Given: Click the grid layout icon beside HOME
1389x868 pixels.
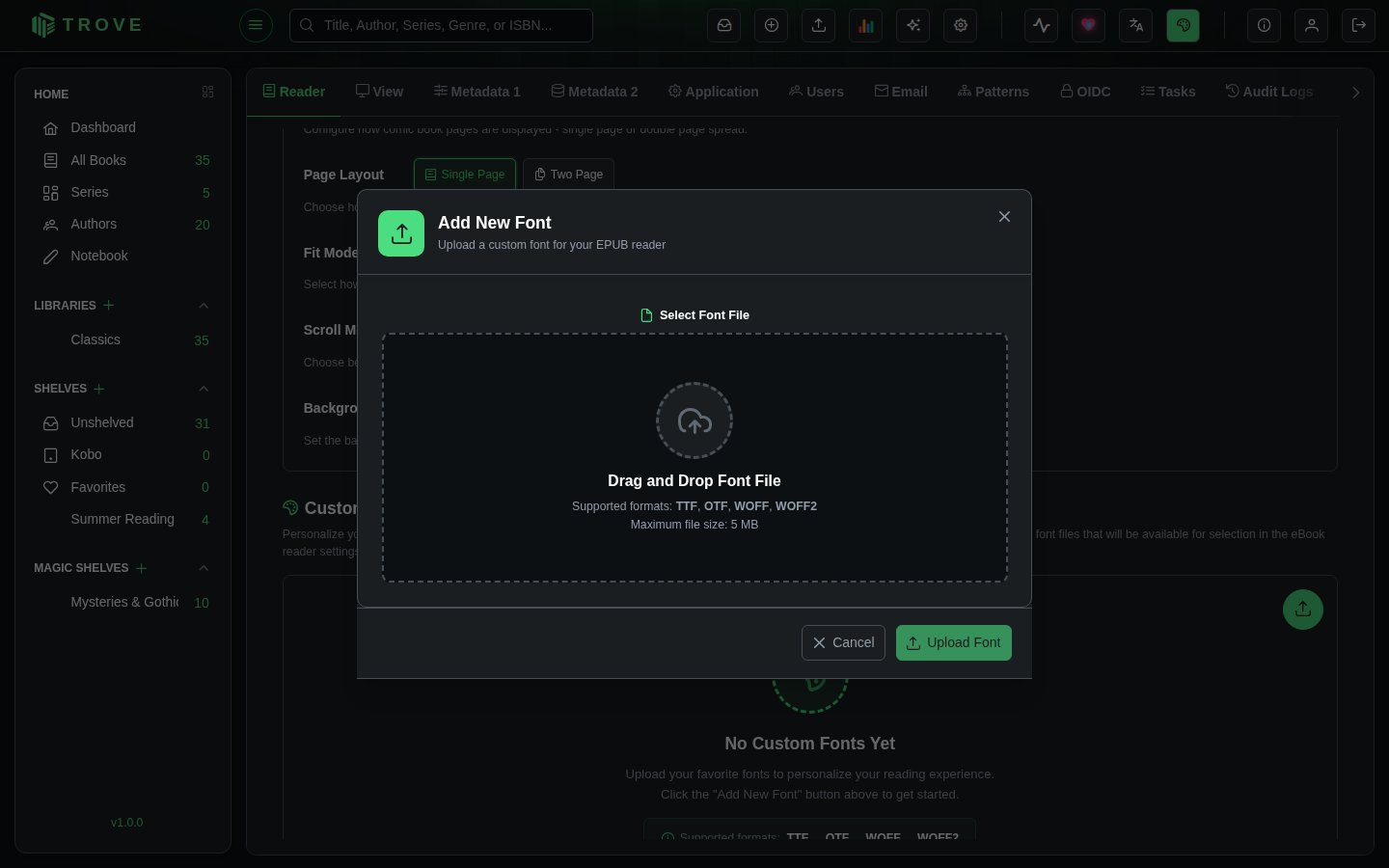Looking at the screenshot, I should tap(207, 93).
